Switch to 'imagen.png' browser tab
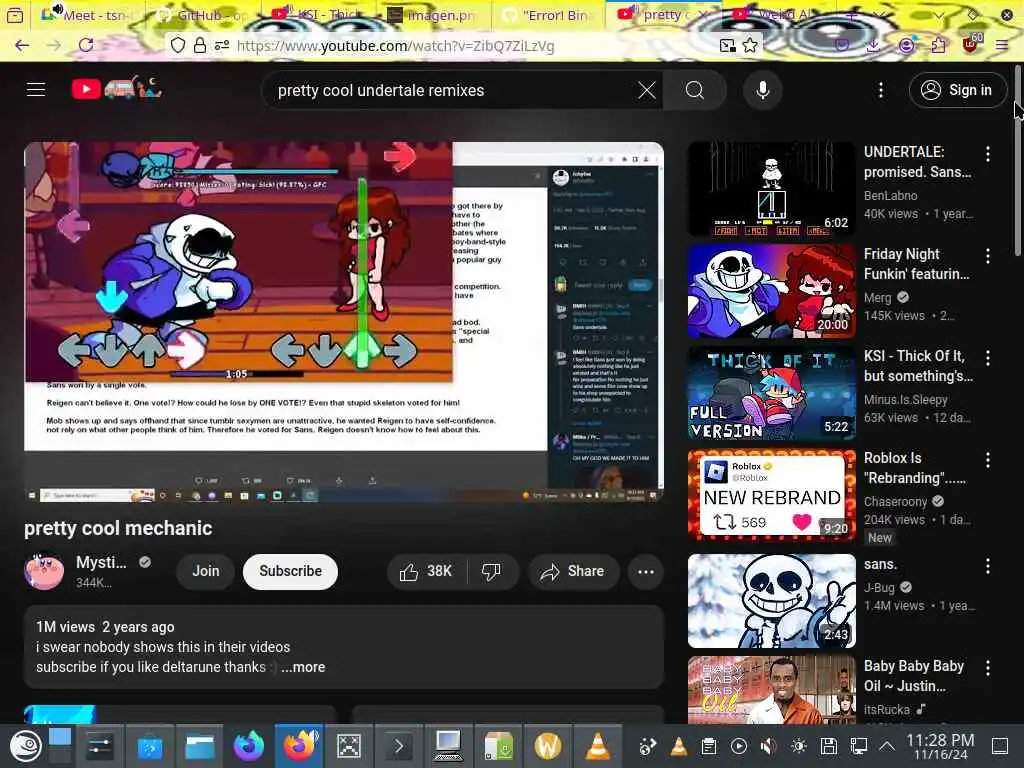The image size is (1024, 768). (434, 14)
